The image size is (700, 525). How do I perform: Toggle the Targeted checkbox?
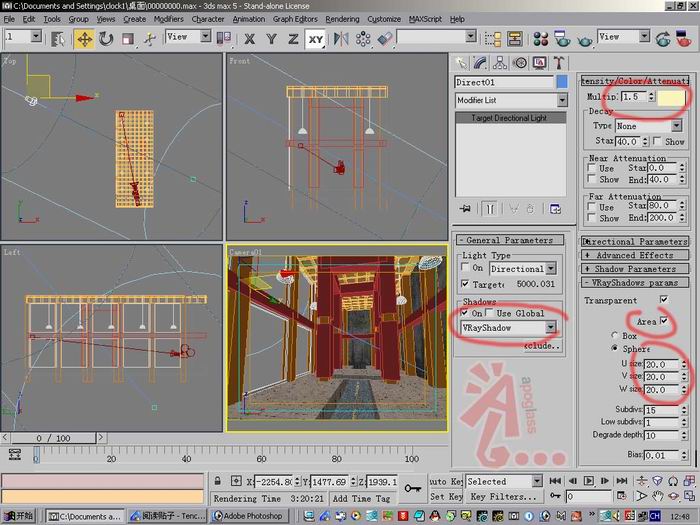pyautogui.click(x=465, y=283)
